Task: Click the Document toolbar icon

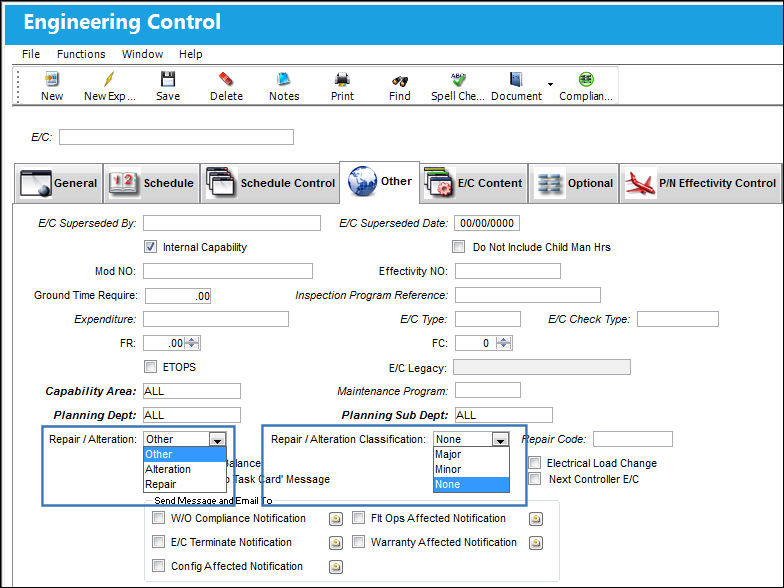Action: pos(516,79)
